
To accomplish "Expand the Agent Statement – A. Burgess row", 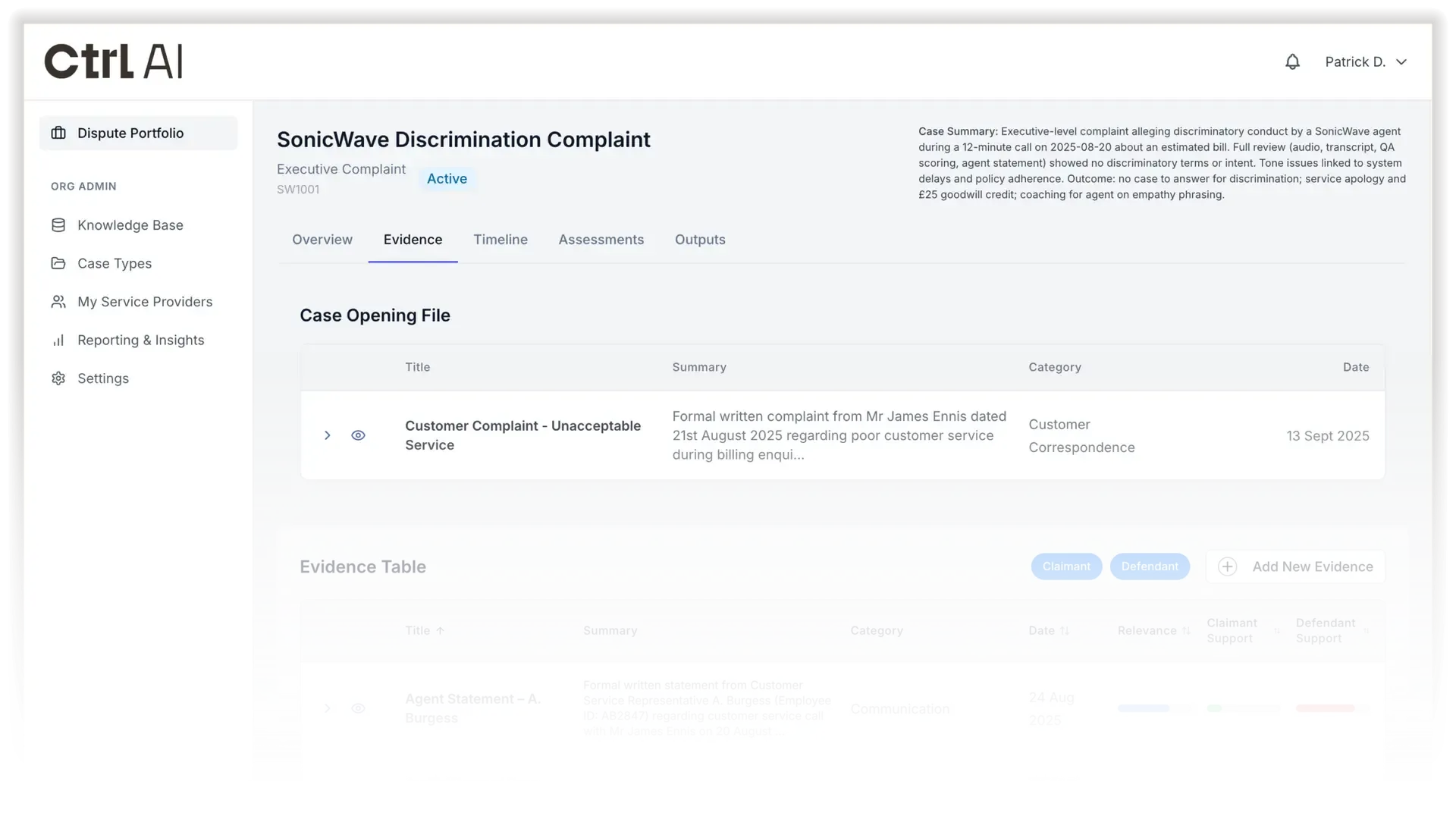I will click(328, 708).
